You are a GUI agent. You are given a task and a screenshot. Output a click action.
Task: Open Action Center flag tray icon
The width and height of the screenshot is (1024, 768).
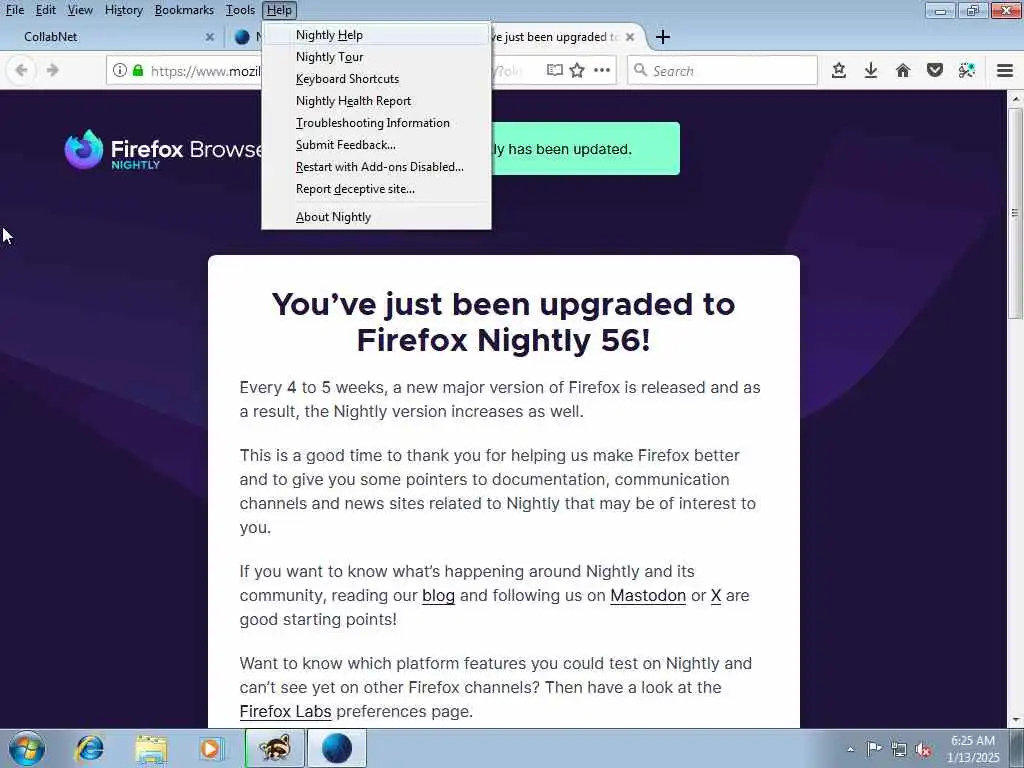pyautogui.click(x=874, y=748)
